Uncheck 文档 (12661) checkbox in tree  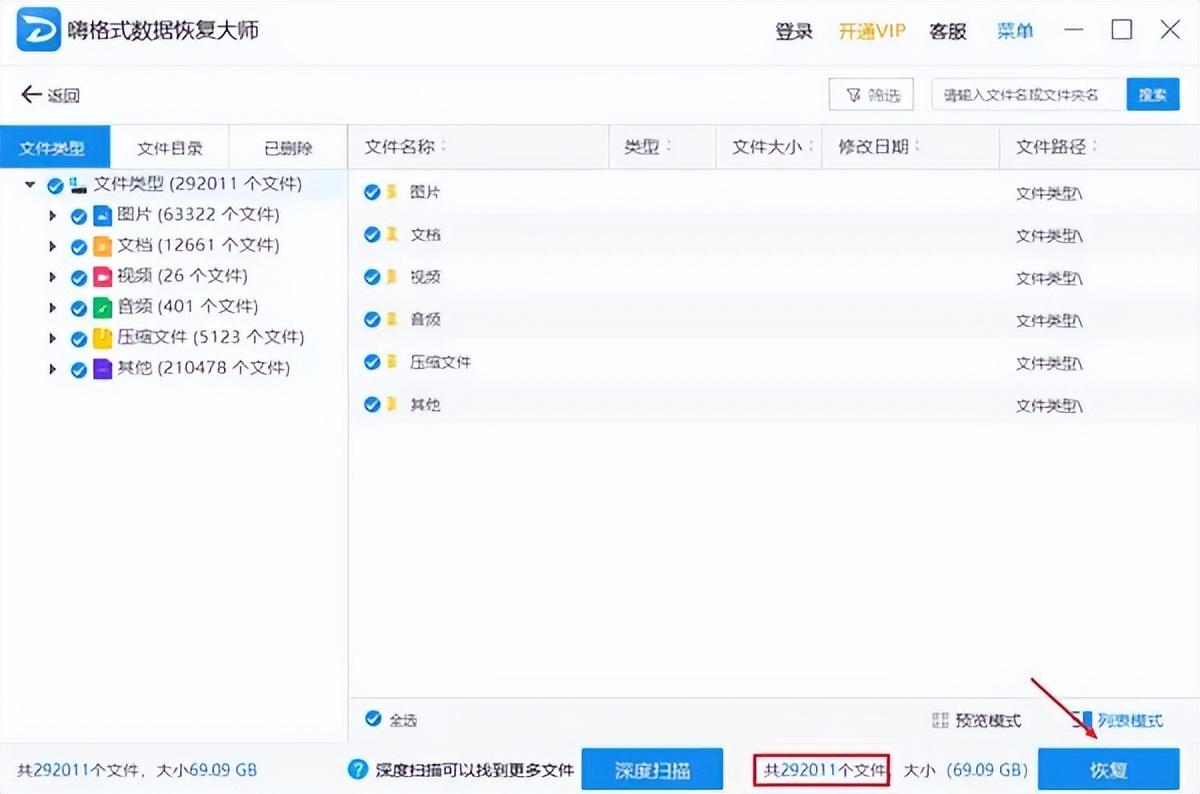79,247
